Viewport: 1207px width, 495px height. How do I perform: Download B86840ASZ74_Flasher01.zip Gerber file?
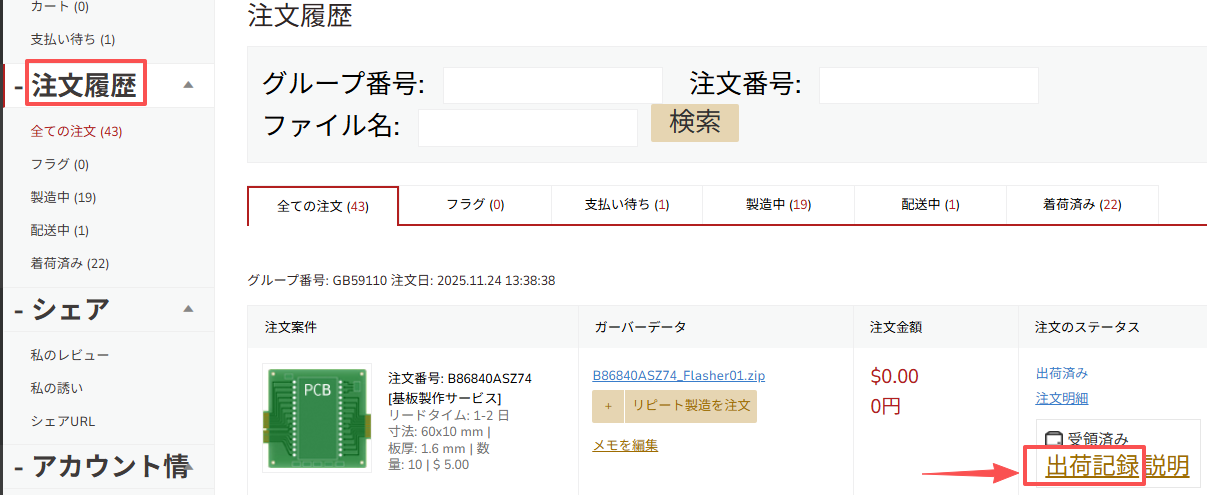pos(679,376)
